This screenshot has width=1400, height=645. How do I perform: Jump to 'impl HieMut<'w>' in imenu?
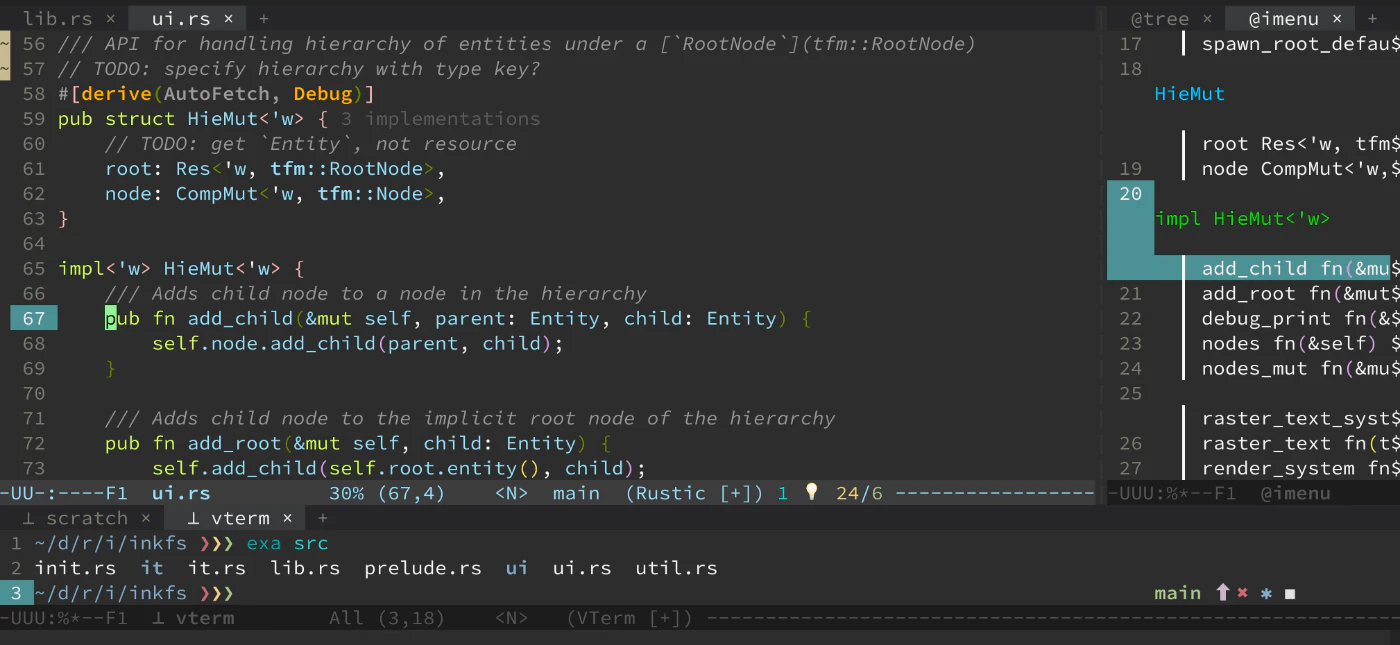point(1243,218)
